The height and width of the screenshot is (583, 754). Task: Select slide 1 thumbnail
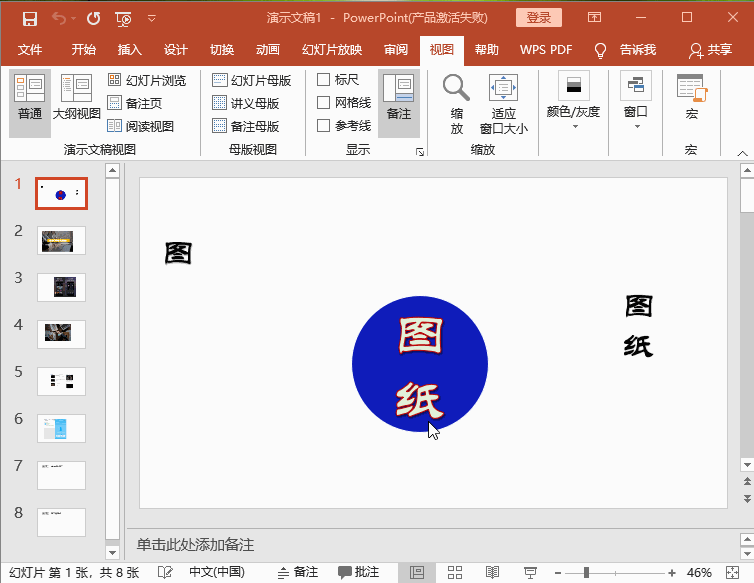(61, 193)
